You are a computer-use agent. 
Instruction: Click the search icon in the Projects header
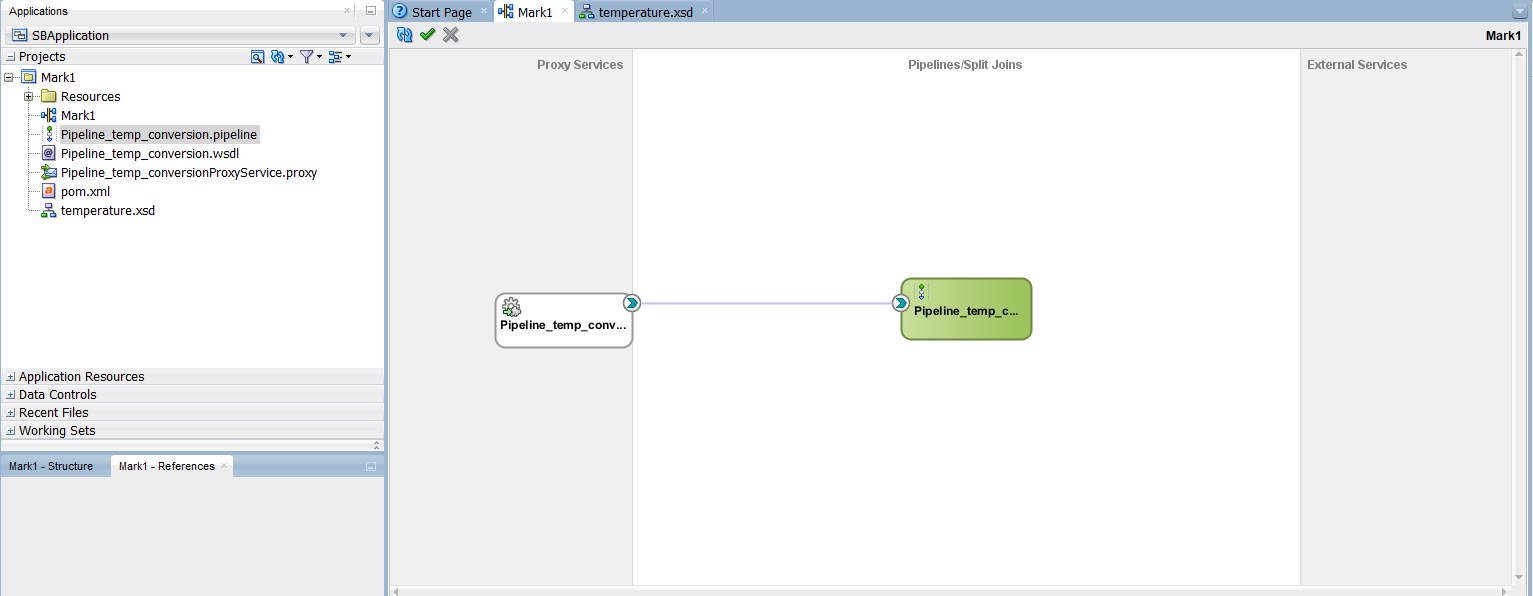click(257, 57)
